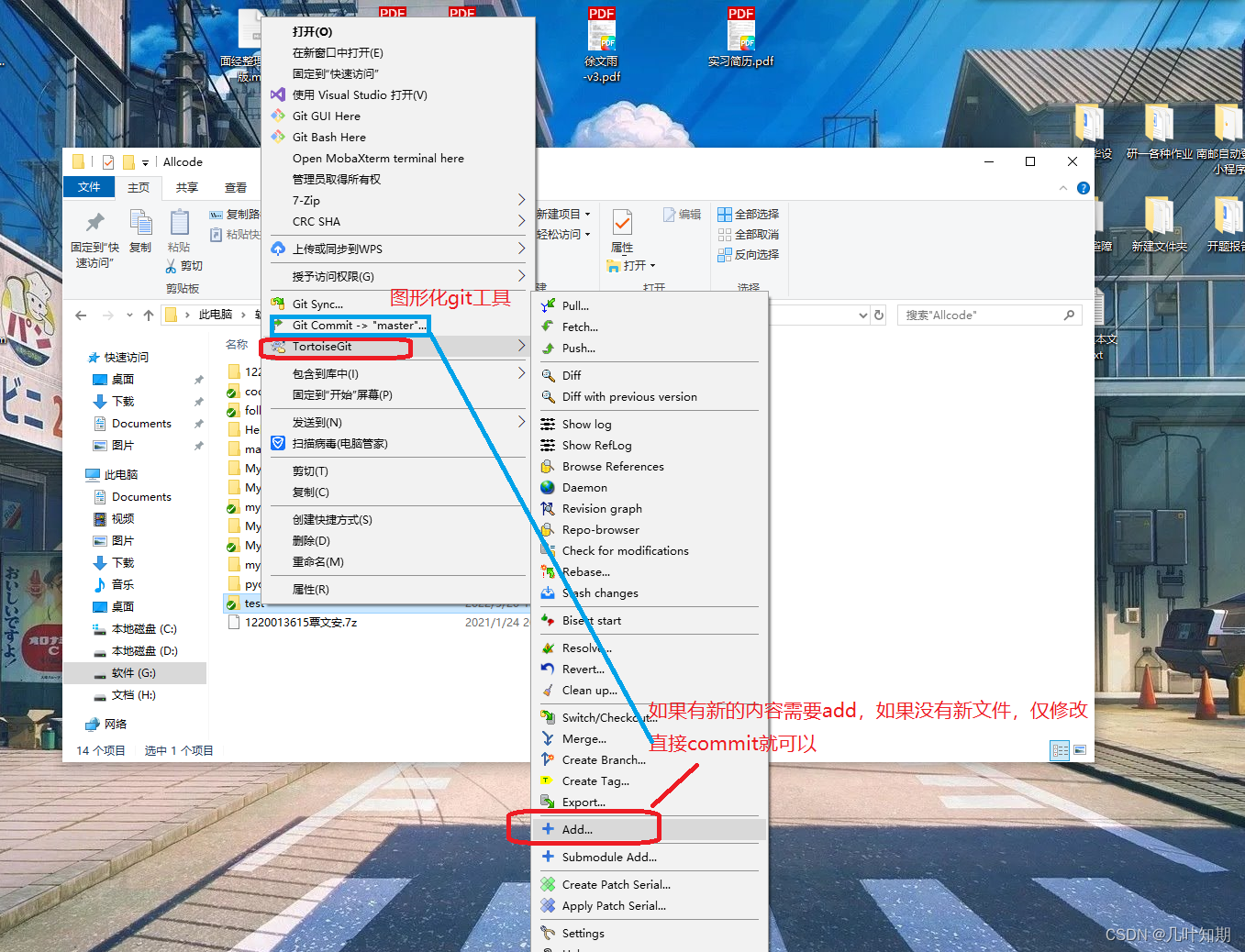Click the Explorer back navigation arrow
The height and width of the screenshot is (952, 1245).
(81, 315)
